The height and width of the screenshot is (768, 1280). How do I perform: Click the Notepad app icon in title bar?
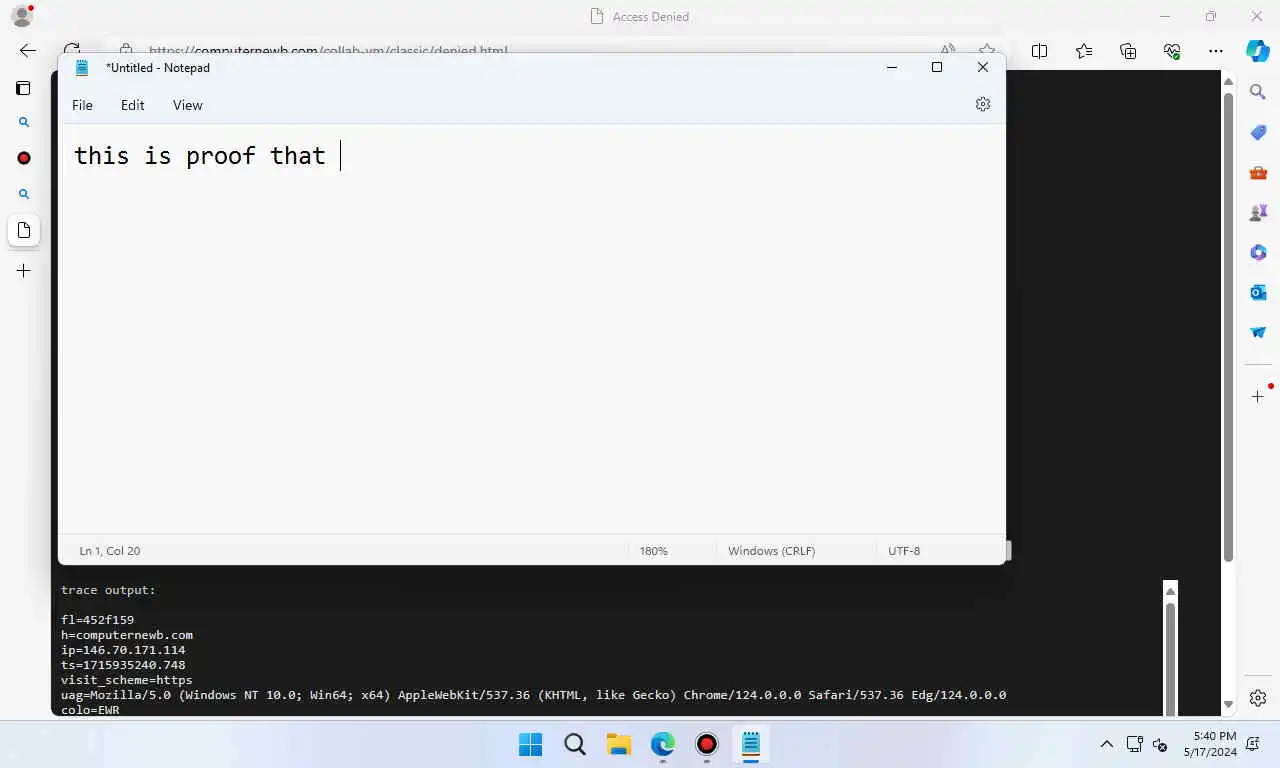(82, 67)
